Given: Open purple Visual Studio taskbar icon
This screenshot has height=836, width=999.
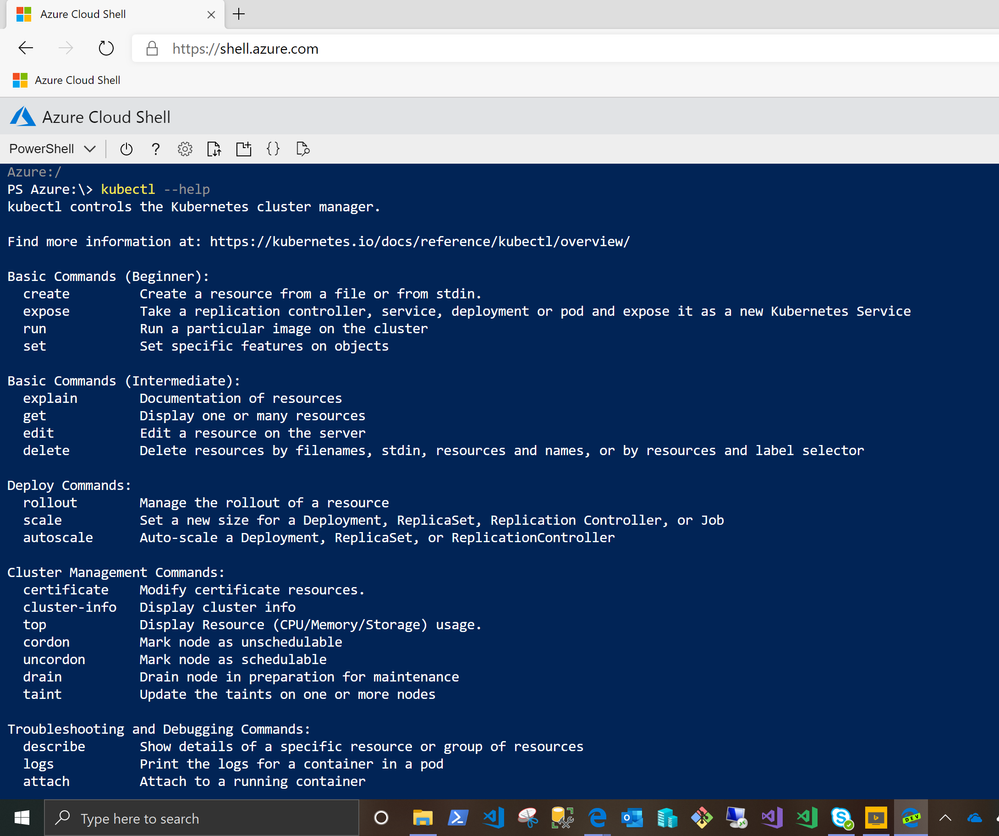Looking at the screenshot, I should tap(772, 818).
